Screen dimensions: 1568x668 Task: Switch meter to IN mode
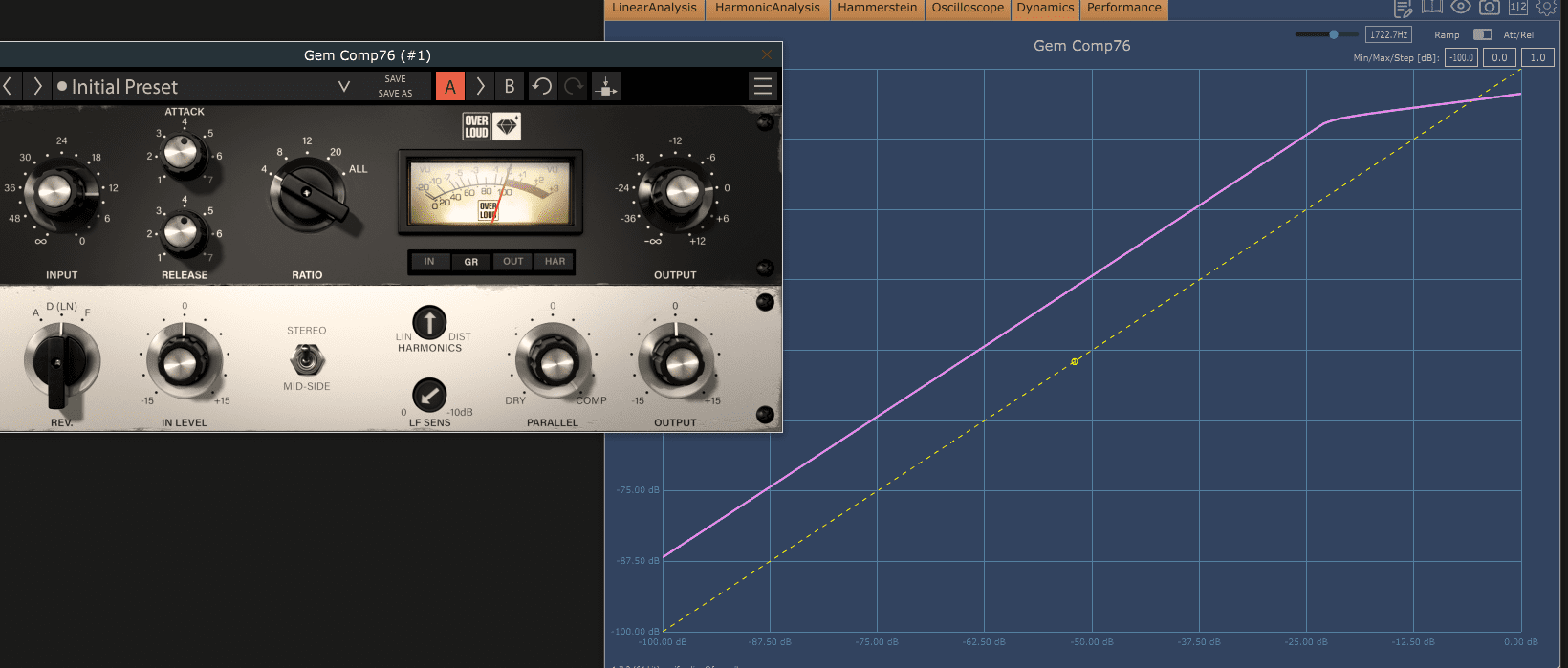(x=429, y=261)
